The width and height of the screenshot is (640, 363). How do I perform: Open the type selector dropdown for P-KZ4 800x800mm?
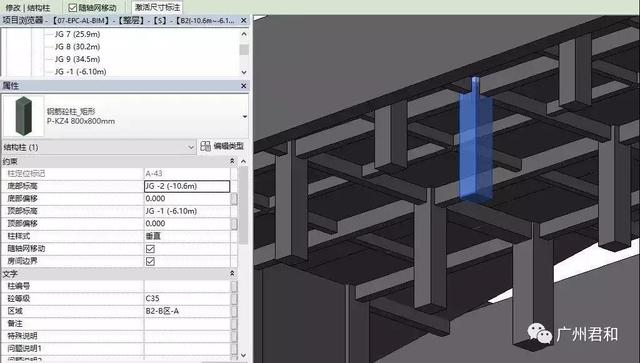click(244, 117)
